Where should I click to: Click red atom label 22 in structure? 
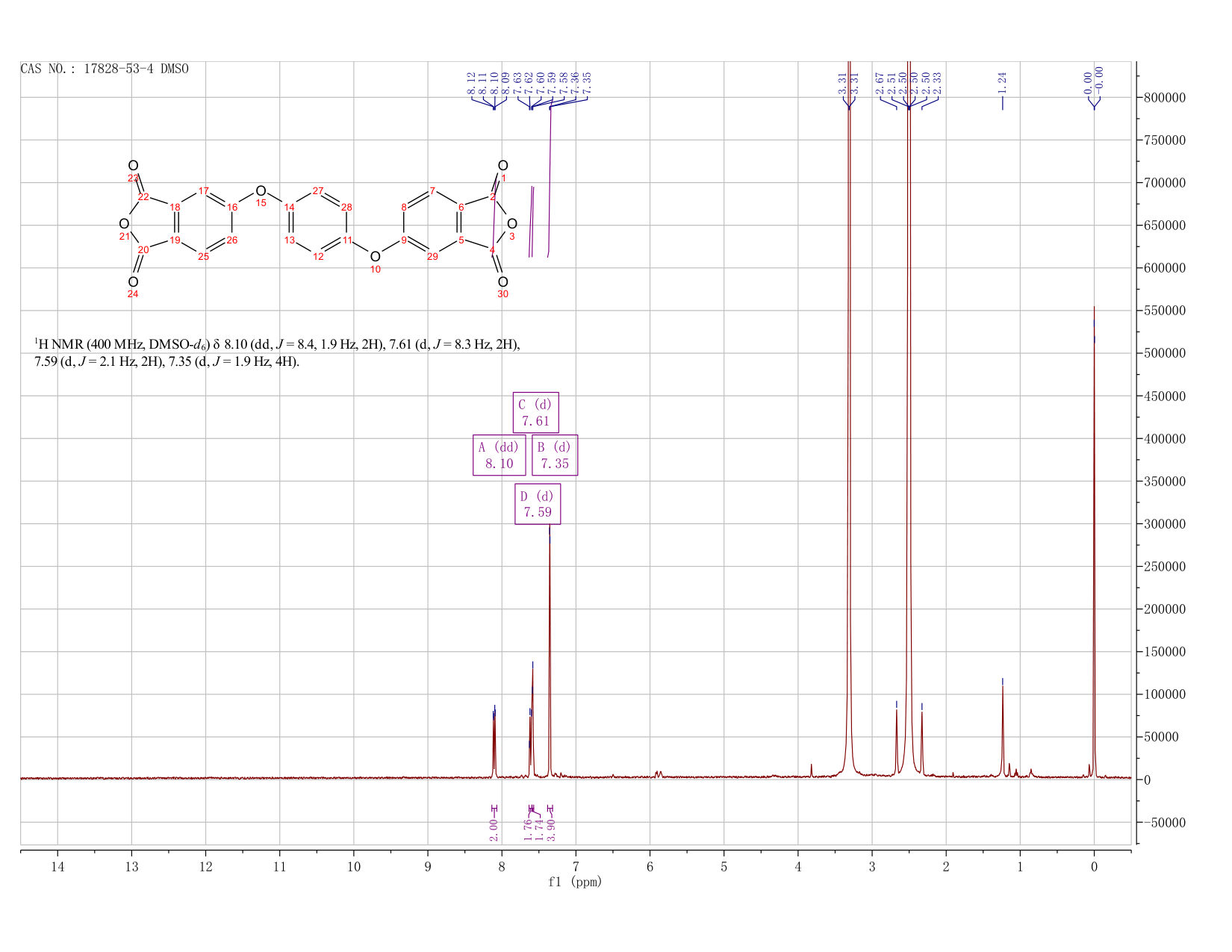coord(143,197)
